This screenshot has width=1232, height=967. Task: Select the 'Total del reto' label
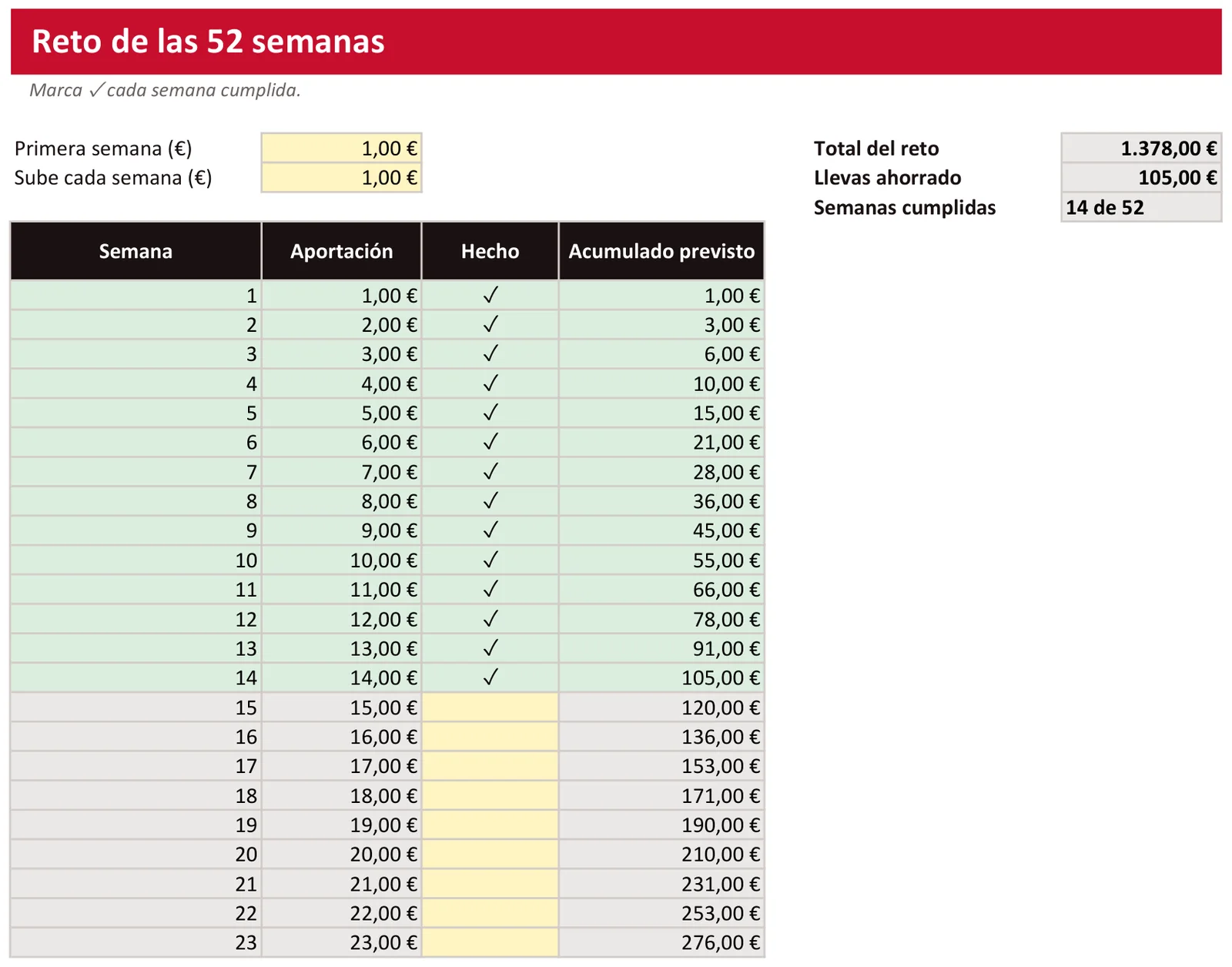coord(876,149)
